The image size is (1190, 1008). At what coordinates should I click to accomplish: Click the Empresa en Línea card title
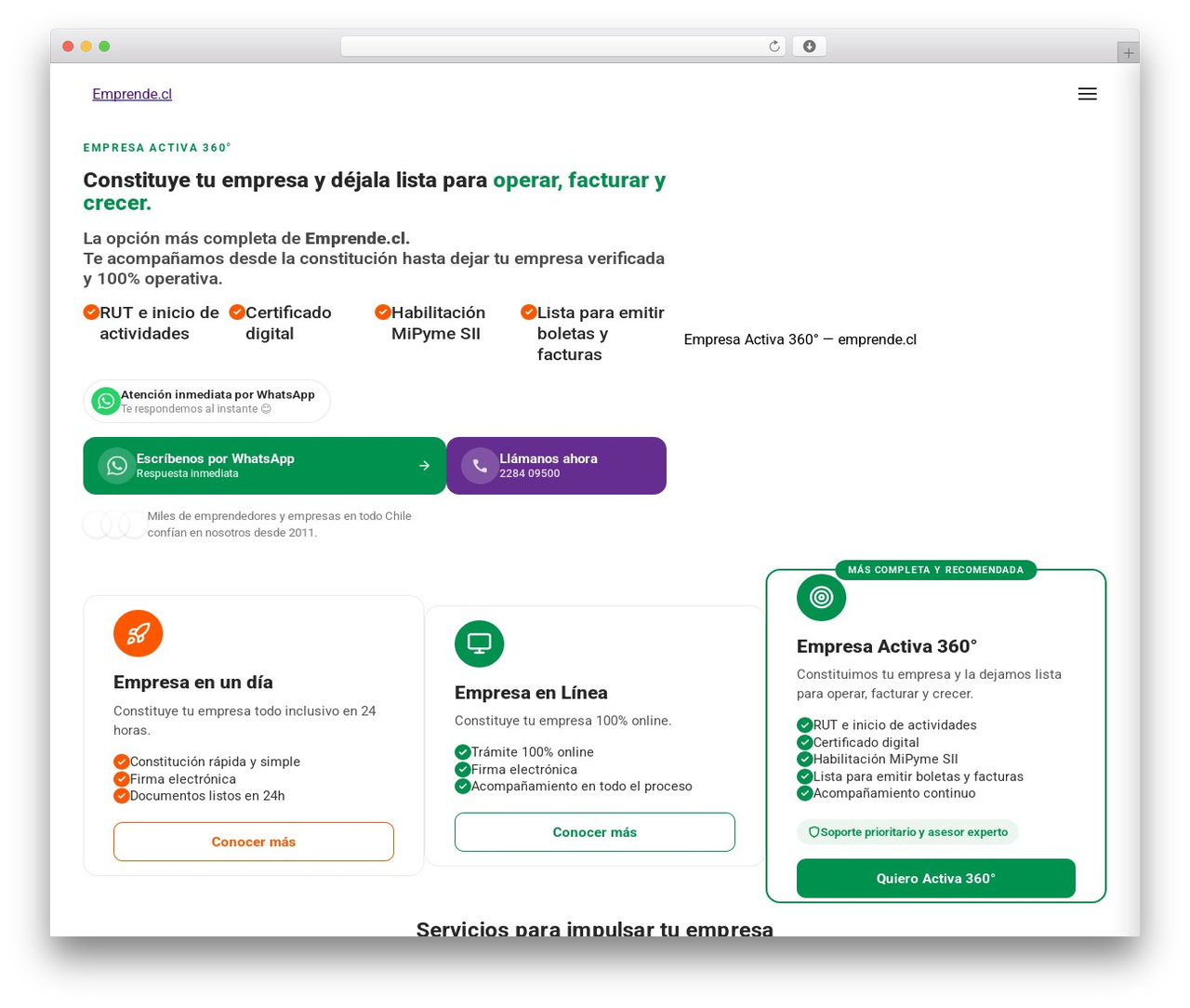coord(531,693)
